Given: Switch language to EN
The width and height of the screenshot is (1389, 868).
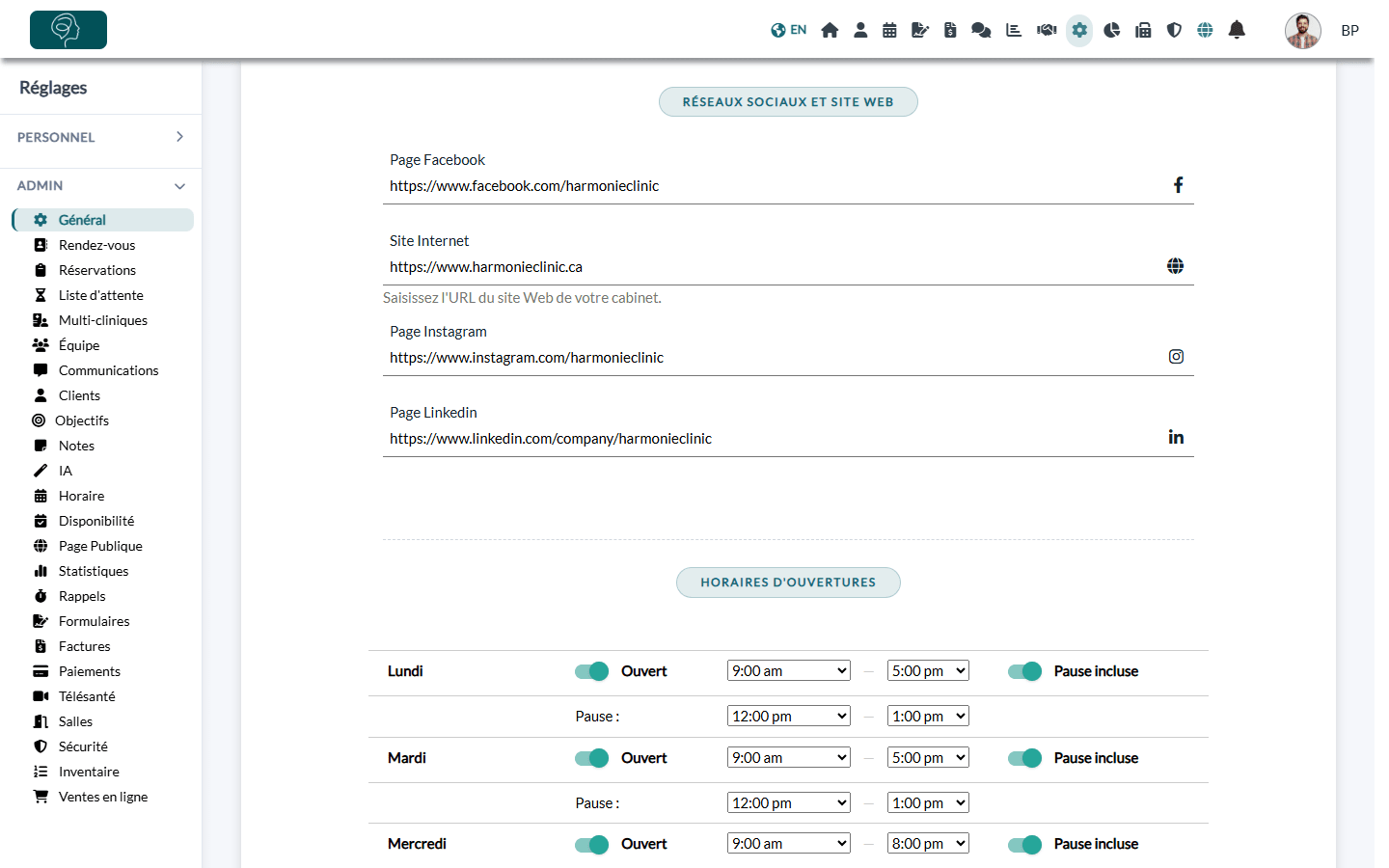Looking at the screenshot, I should coord(788,30).
